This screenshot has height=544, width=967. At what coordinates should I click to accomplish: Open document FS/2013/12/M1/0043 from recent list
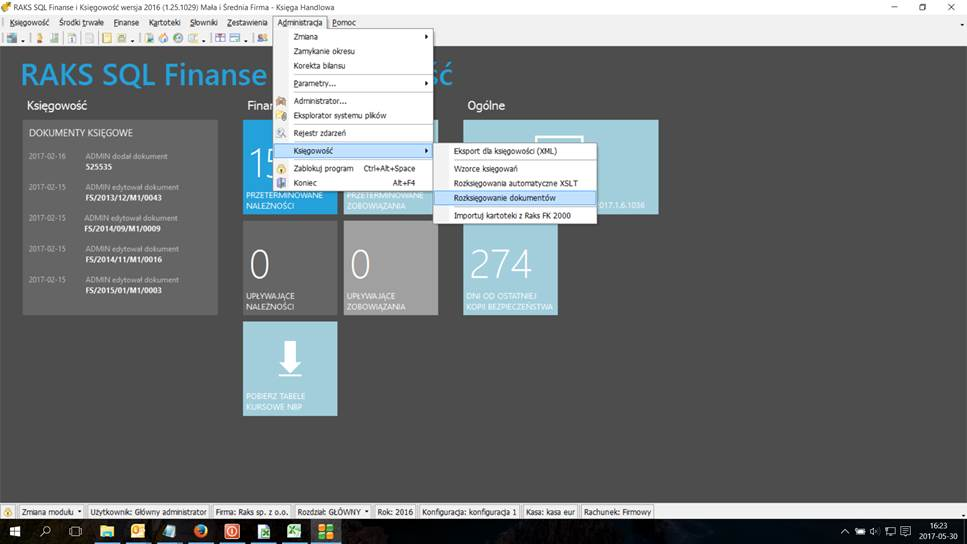123,198
